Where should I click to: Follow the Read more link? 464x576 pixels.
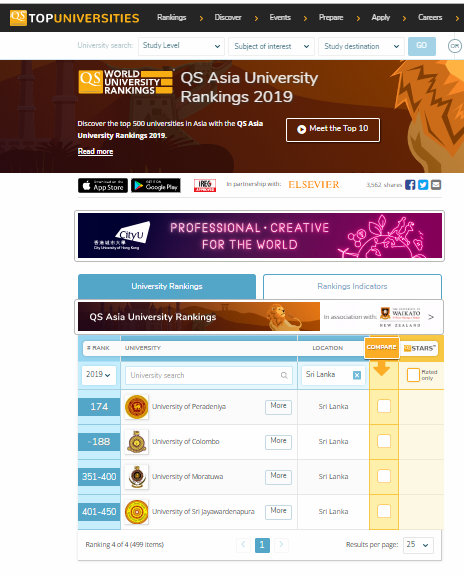pyautogui.click(x=95, y=151)
